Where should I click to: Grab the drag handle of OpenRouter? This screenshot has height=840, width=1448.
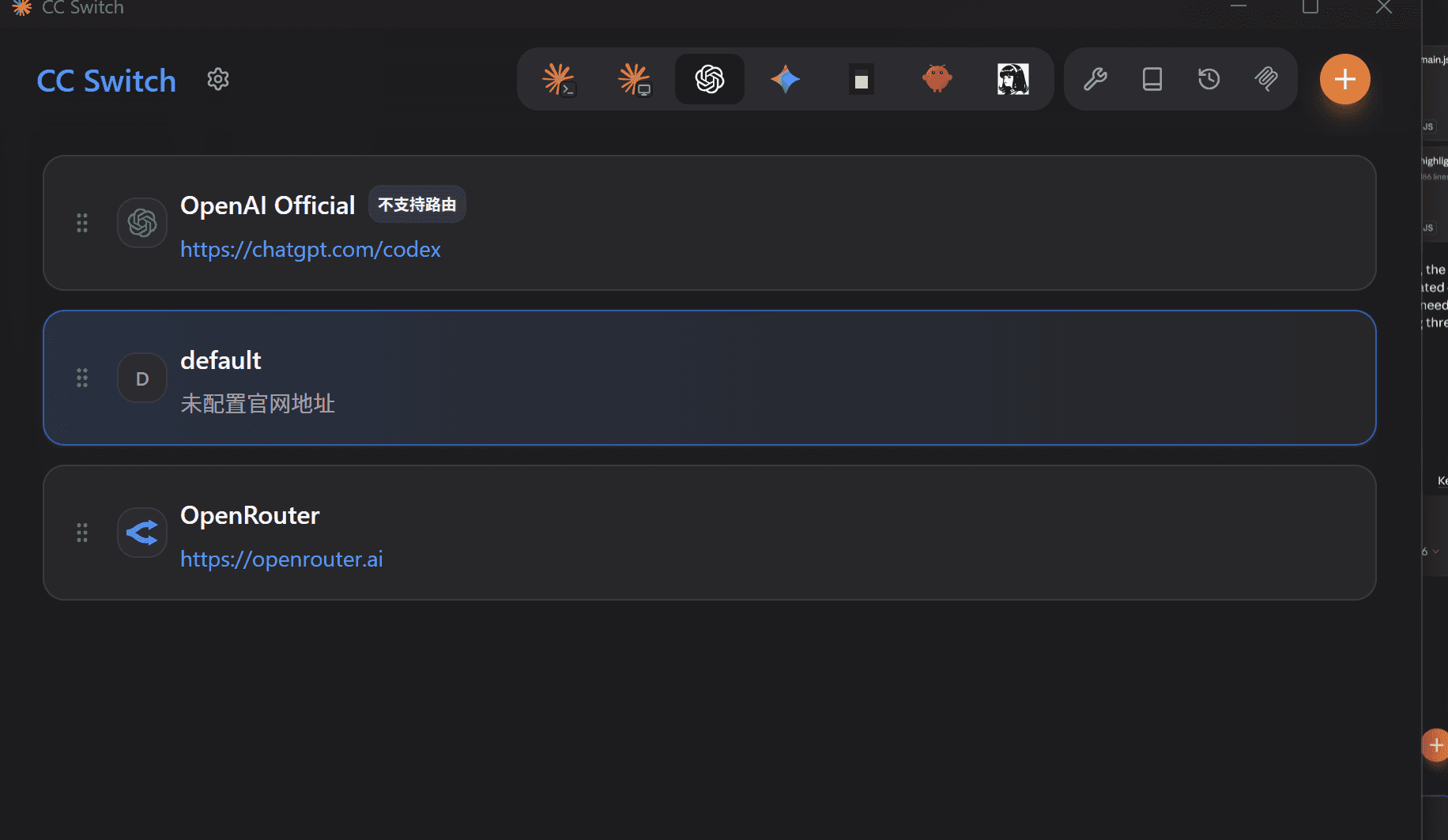(82, 533)
